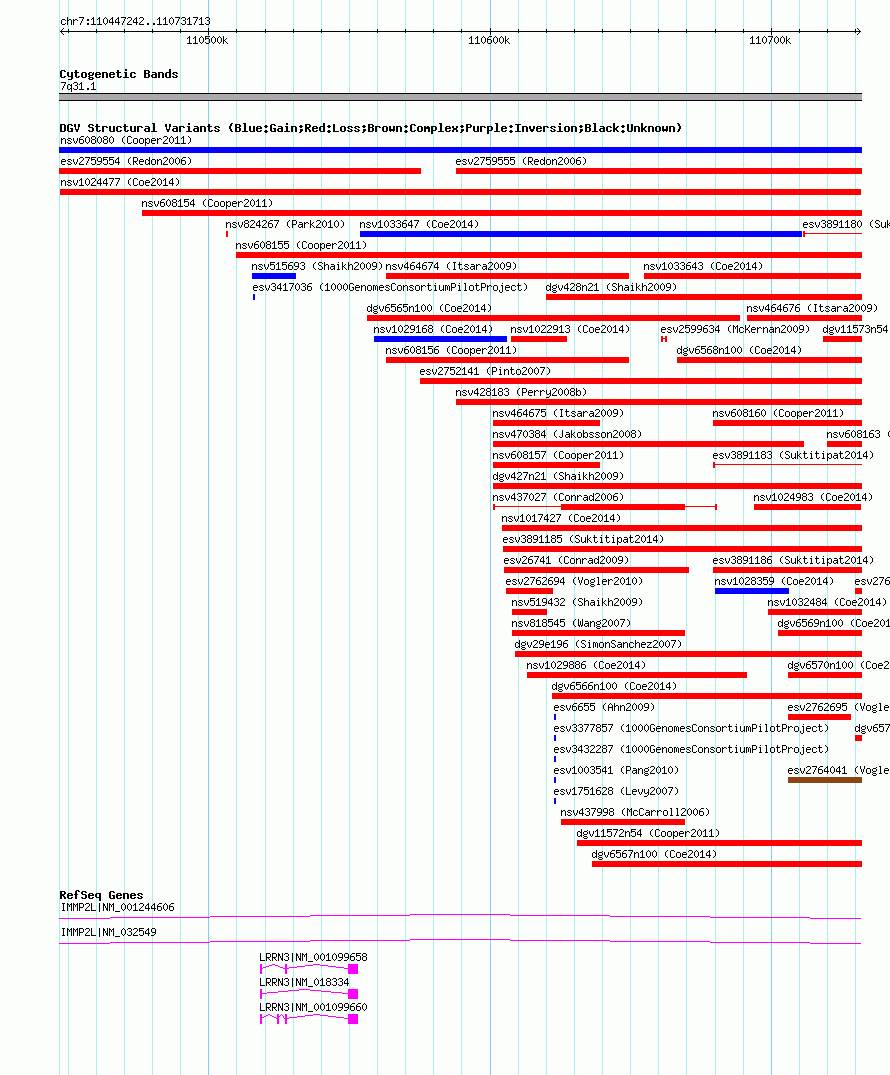Click the nsv608080 (Cooper2011) variant label
890x1075 pixels.
(x=126, y=141)
